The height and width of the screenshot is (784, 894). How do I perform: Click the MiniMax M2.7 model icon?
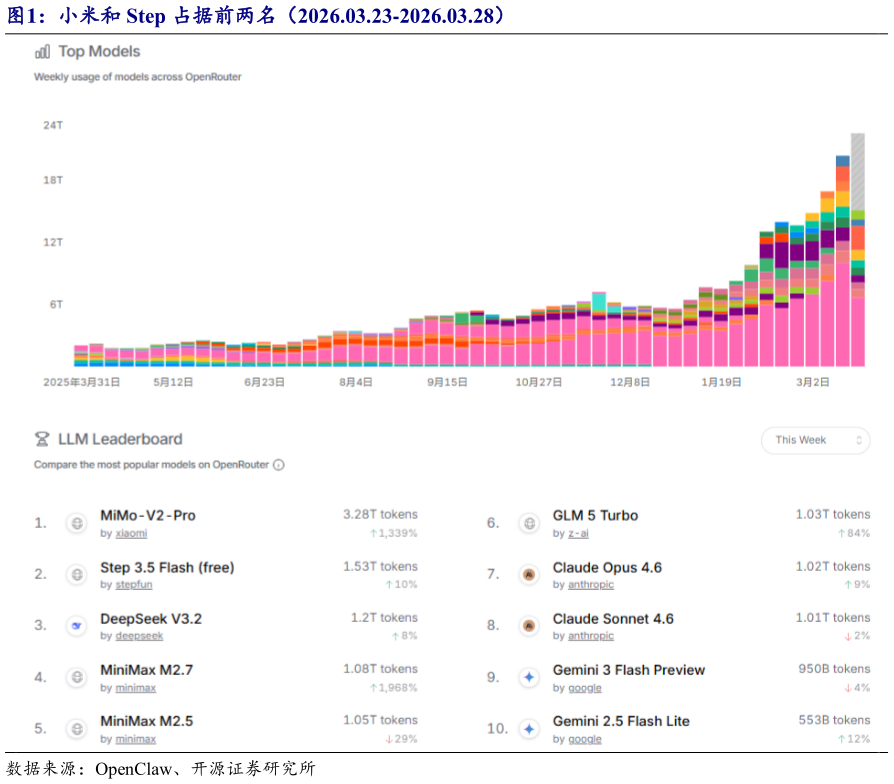click(76, 677)
